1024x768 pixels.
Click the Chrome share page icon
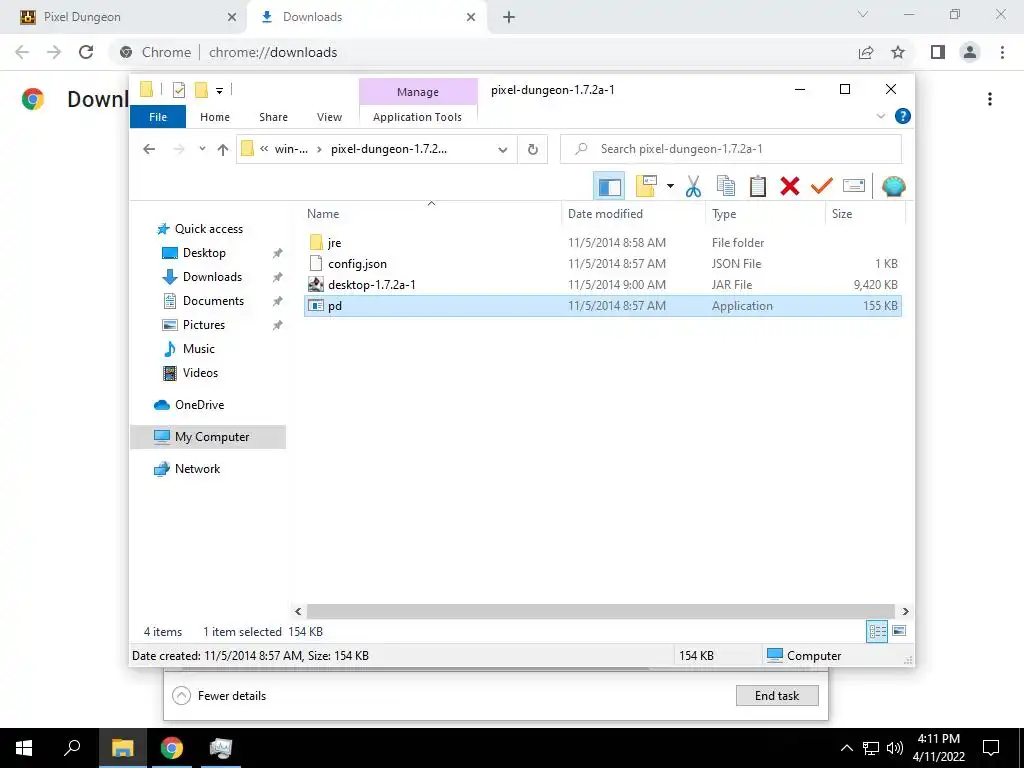point(866,52)
